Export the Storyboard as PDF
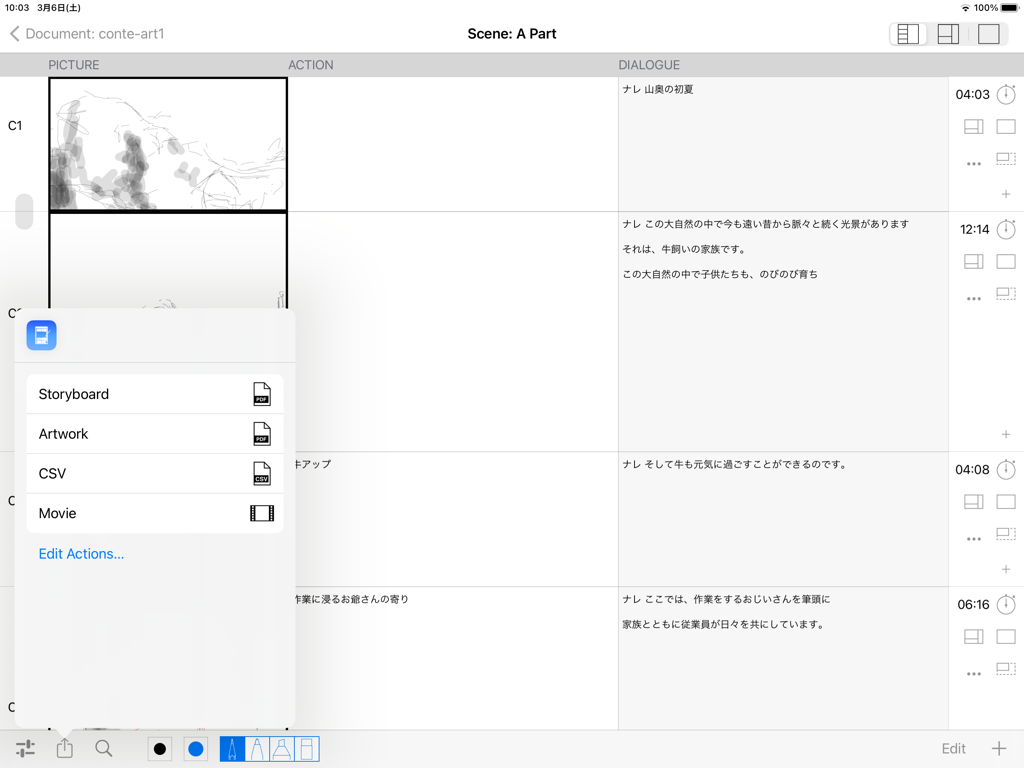This screenshot has width=1024, height=768. 155,394
